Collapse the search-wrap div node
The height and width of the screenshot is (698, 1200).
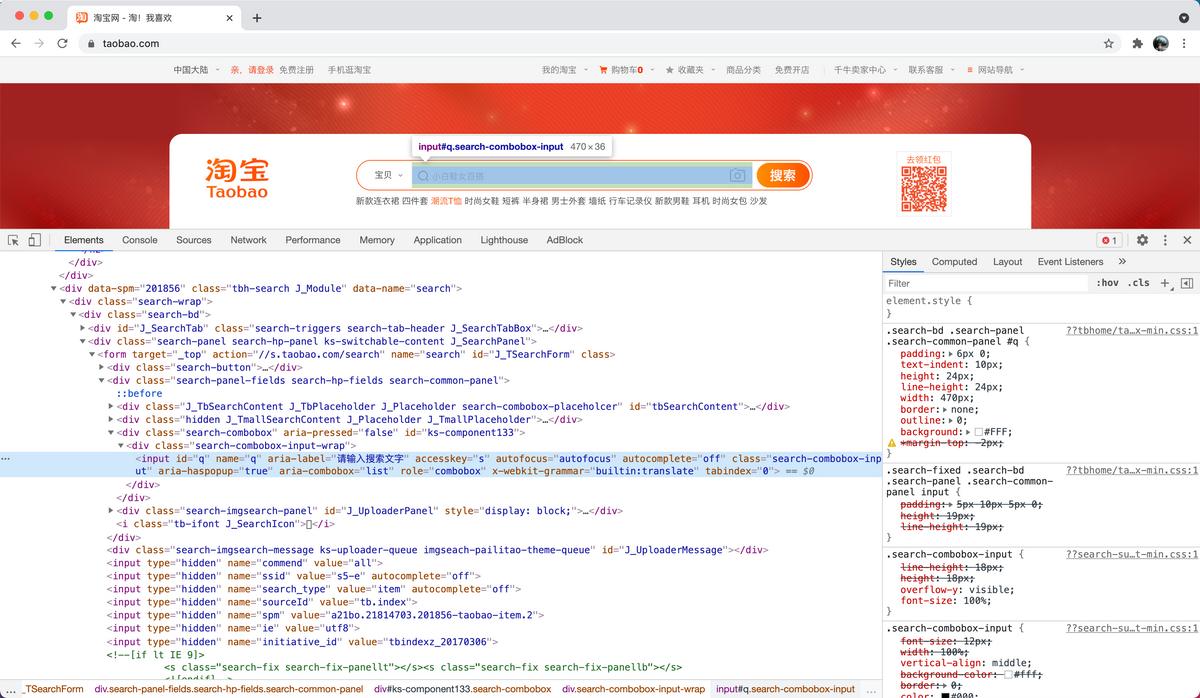point(63,301)
